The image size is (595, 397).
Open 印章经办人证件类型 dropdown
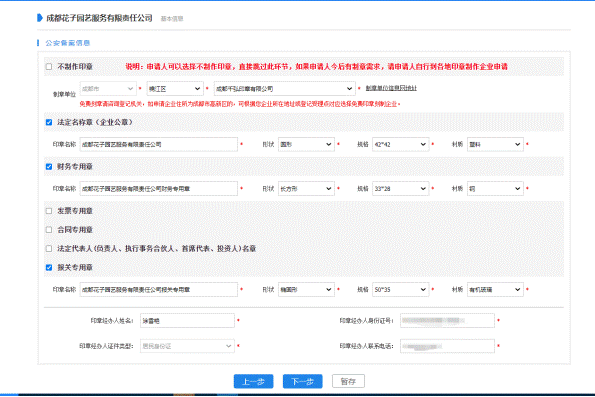187,346
